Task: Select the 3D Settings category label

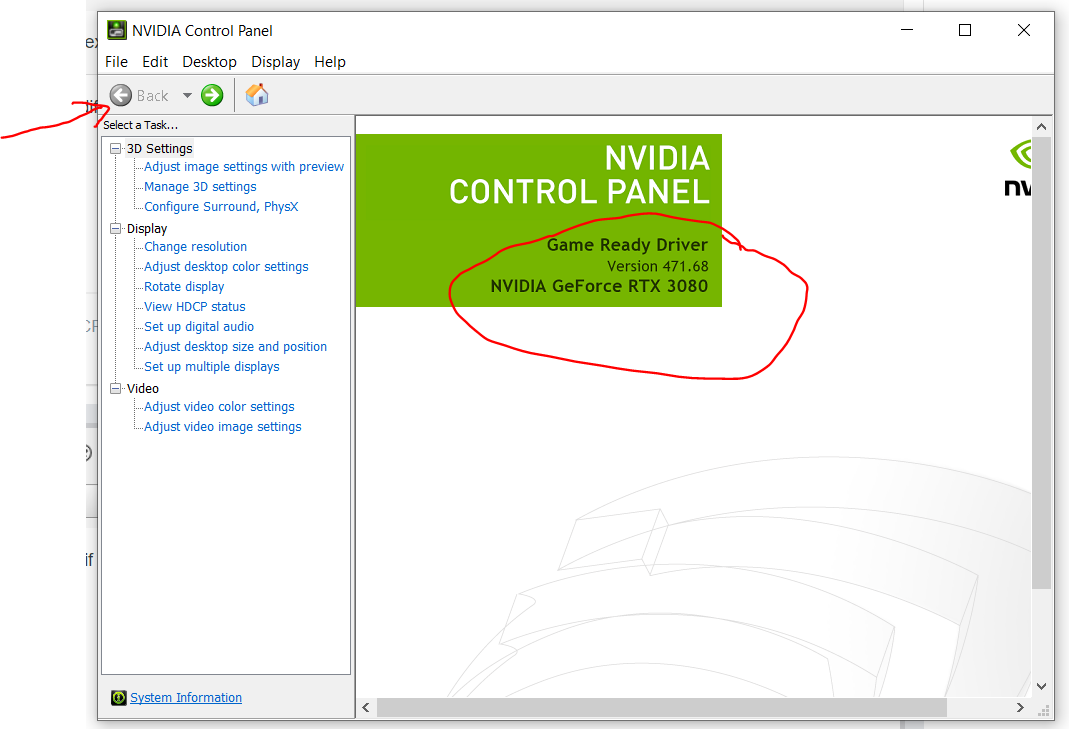Action: coord(160,149)
